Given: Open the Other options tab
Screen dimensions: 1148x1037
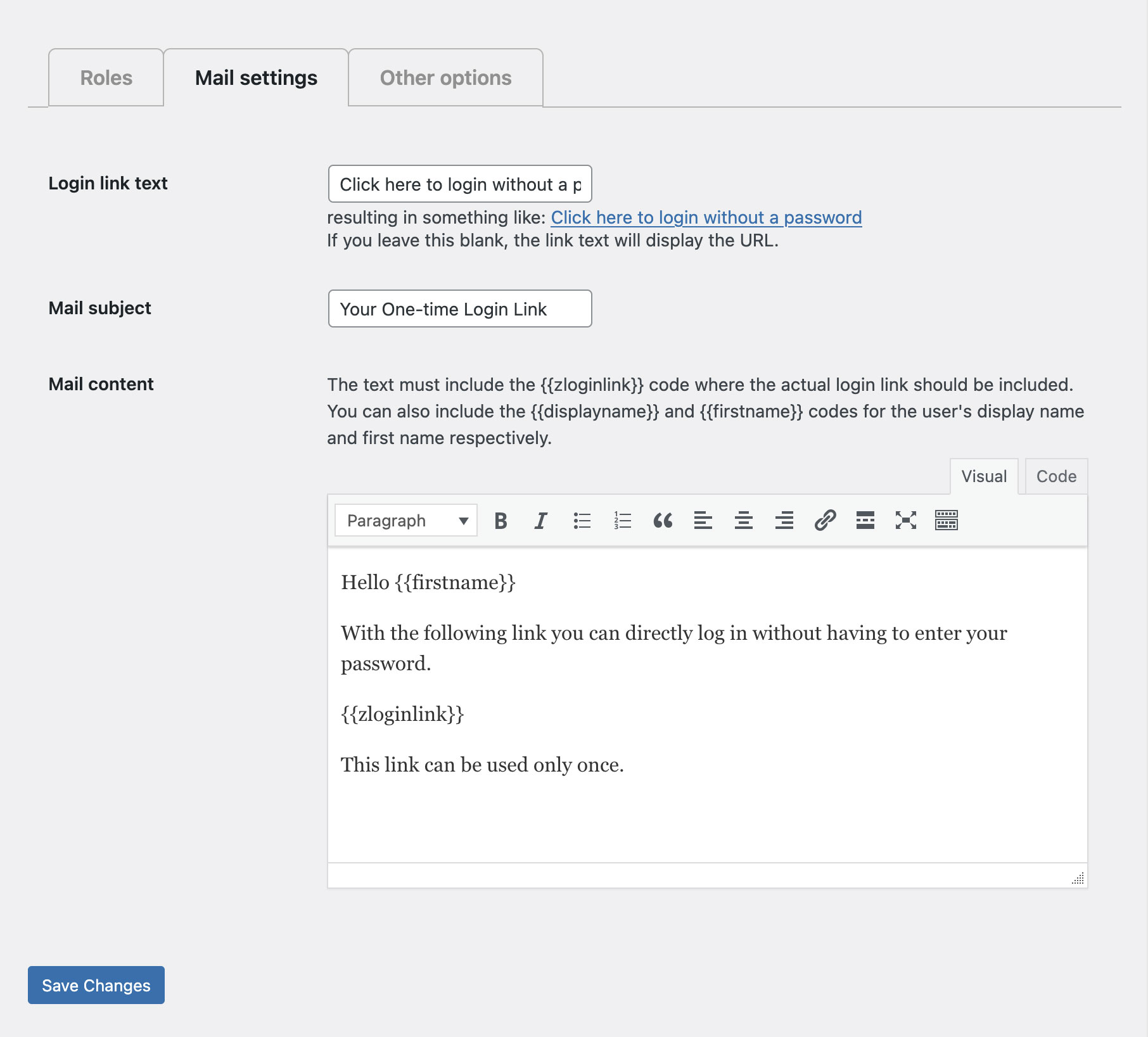Looking at the screenshot, I should click(445, 77).
